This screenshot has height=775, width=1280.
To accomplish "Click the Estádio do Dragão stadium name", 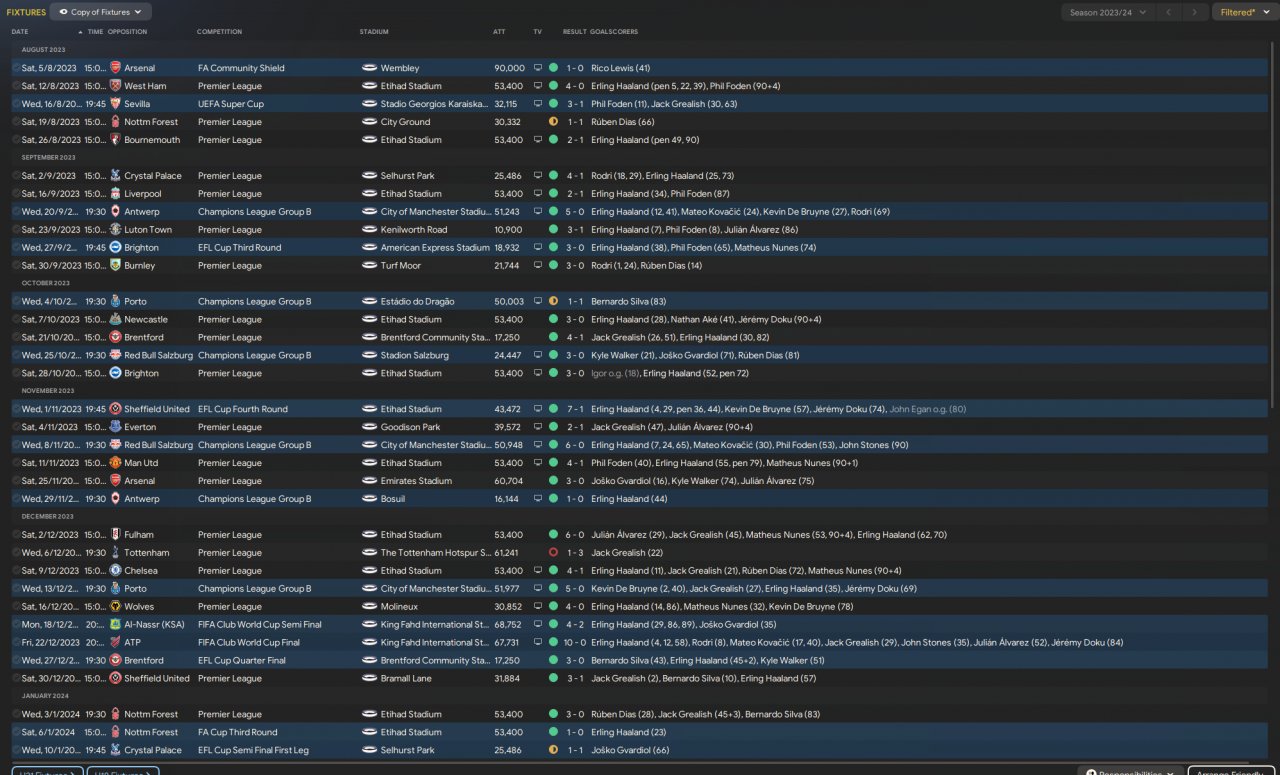I will pos(417,302).
